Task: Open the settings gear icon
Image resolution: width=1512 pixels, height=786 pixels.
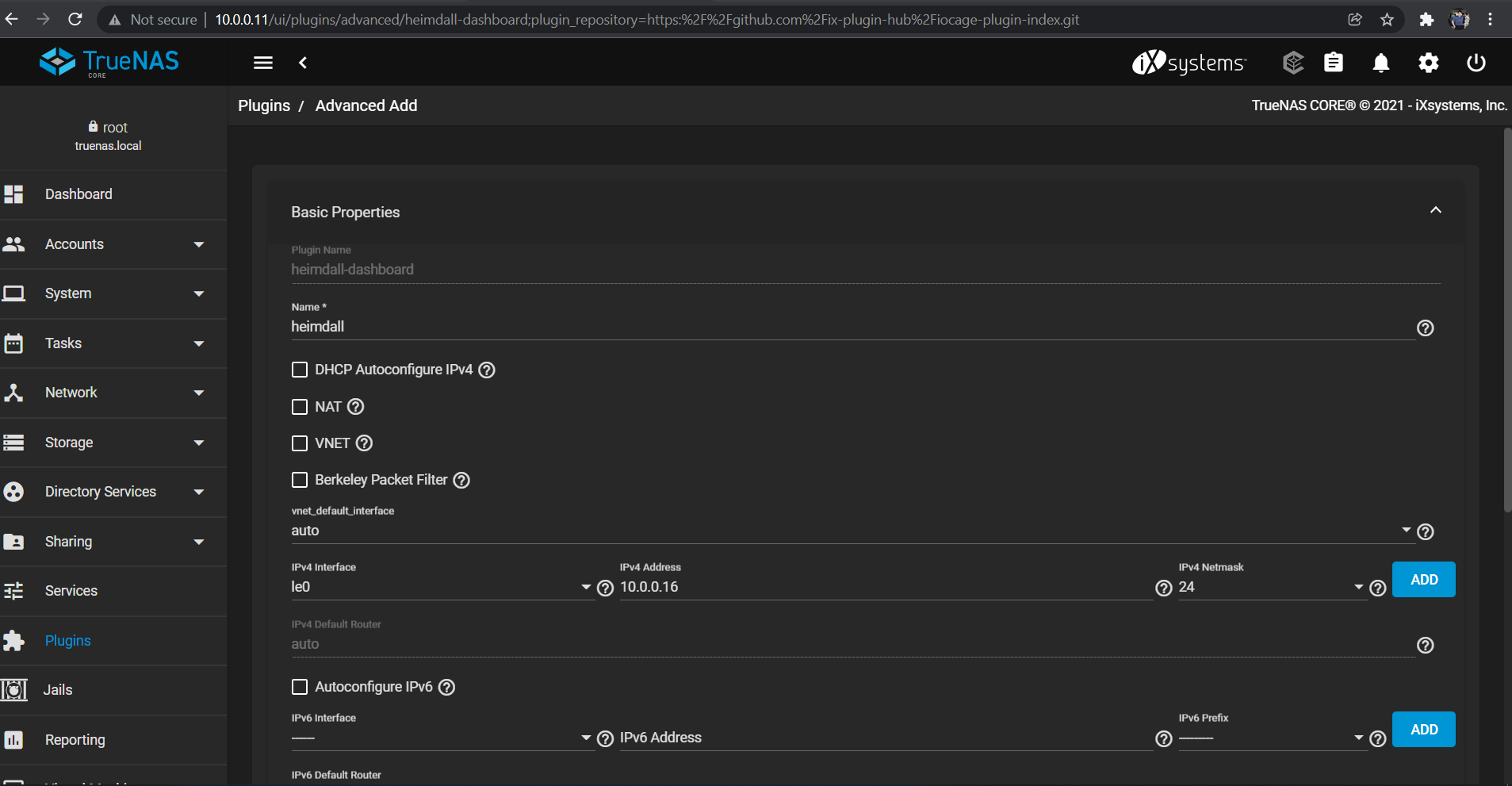Action: [x=1428, y=63]
